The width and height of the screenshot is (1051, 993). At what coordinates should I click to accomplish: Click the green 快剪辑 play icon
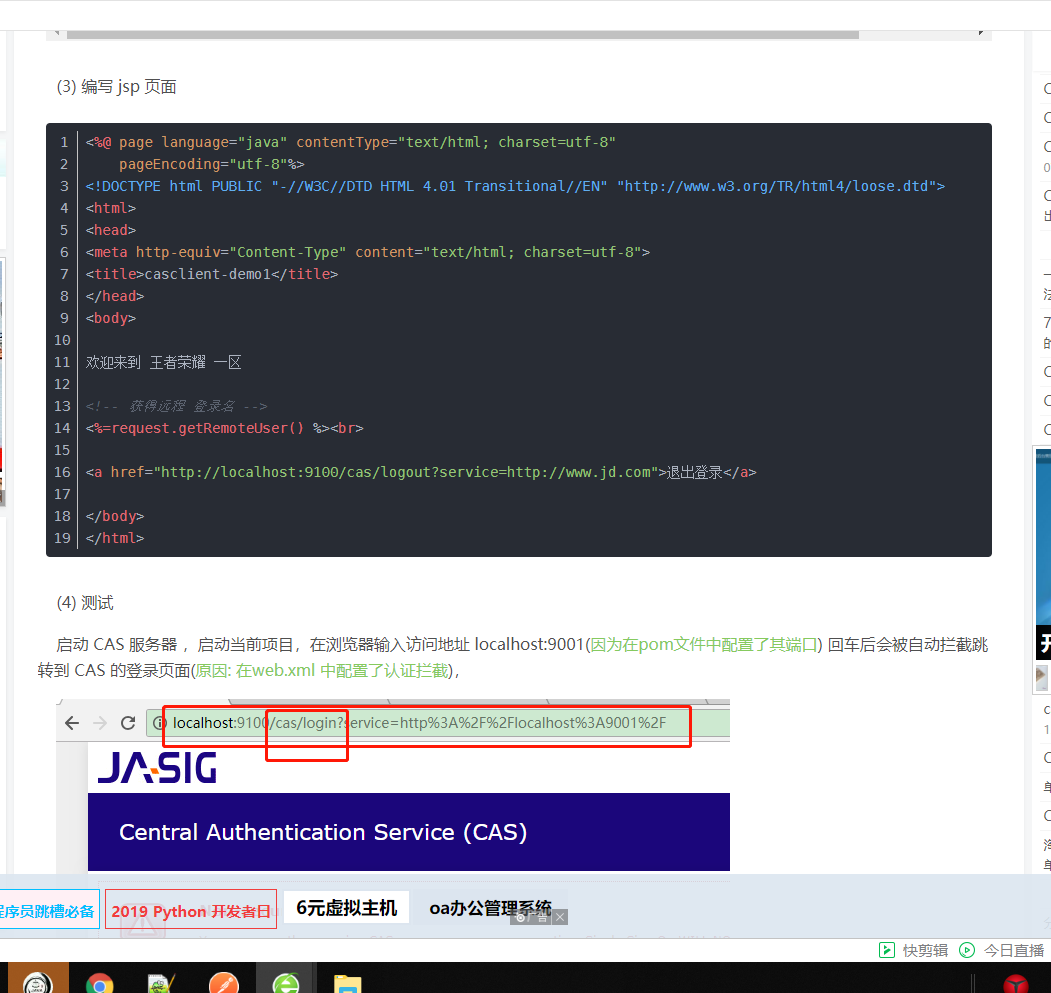[x=887, y=949]
